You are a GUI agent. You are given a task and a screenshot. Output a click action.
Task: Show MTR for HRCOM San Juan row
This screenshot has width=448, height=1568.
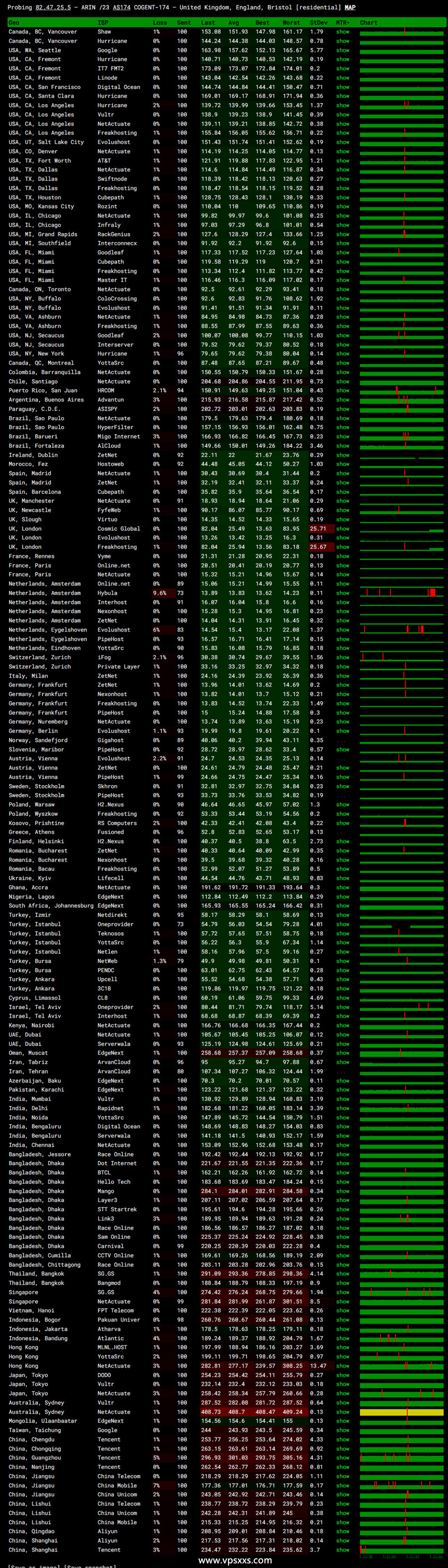coord(343,391)
